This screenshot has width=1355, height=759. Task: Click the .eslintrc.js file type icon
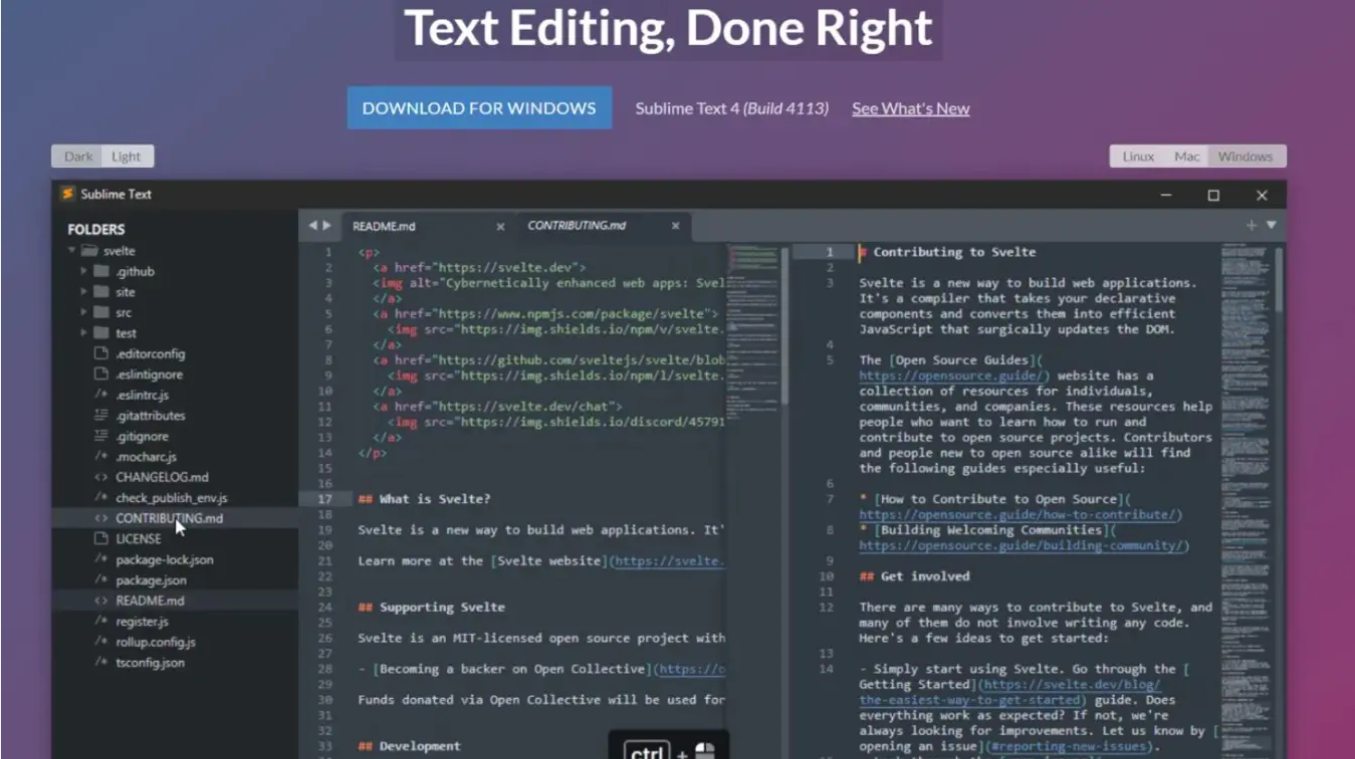tap(100, 395)
